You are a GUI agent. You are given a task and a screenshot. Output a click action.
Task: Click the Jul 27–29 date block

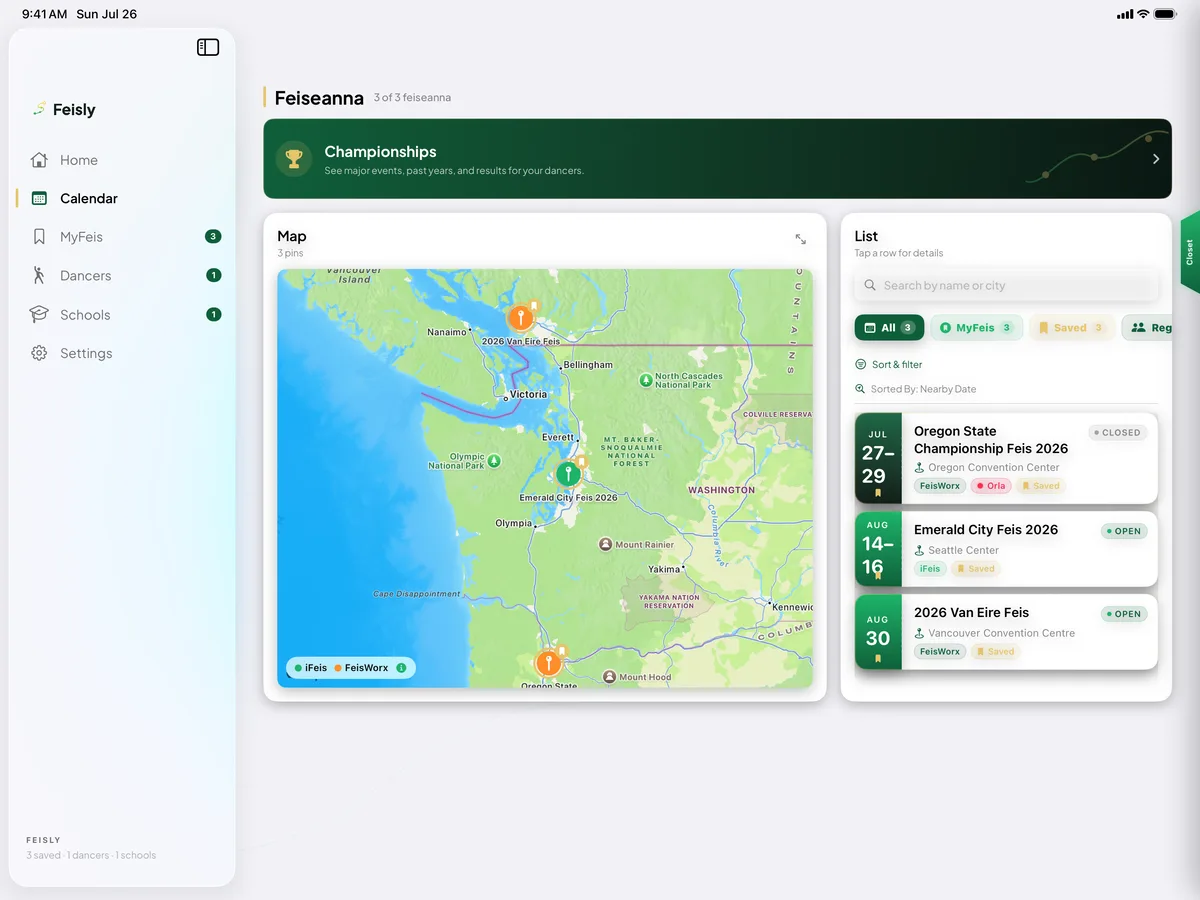(878, 458)
